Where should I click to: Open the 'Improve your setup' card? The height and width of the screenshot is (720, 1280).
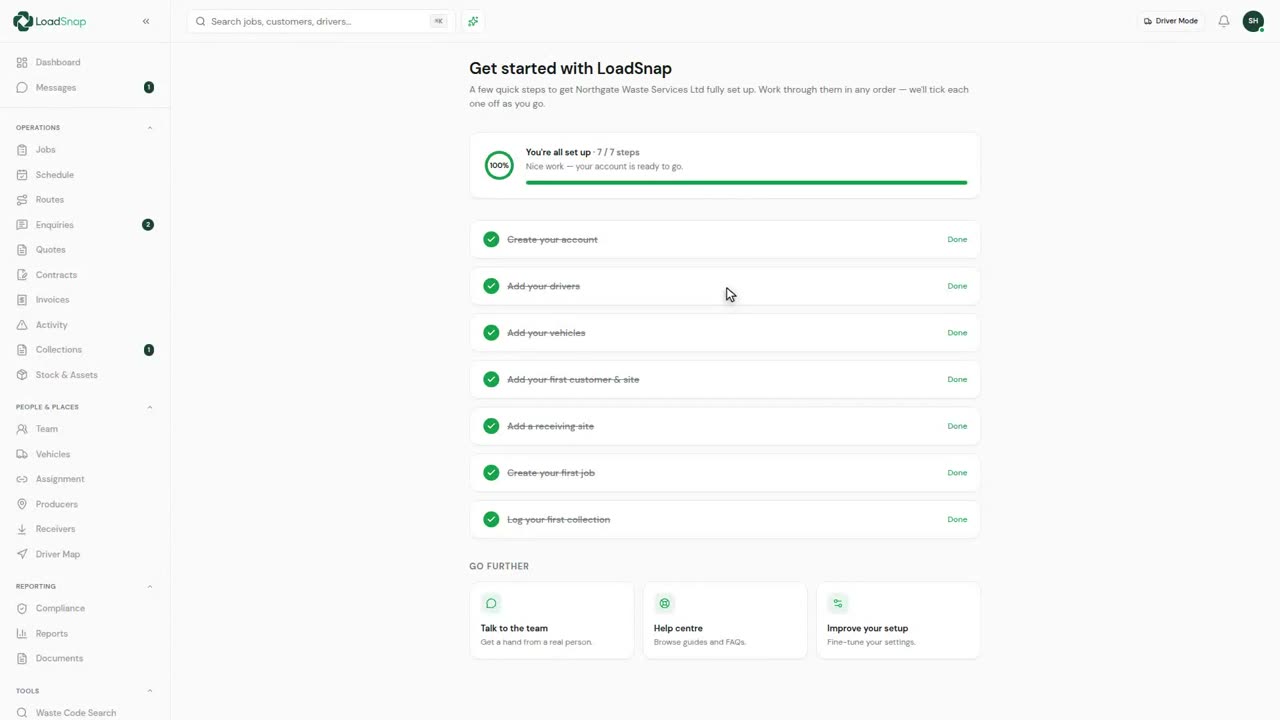(898, 621)
